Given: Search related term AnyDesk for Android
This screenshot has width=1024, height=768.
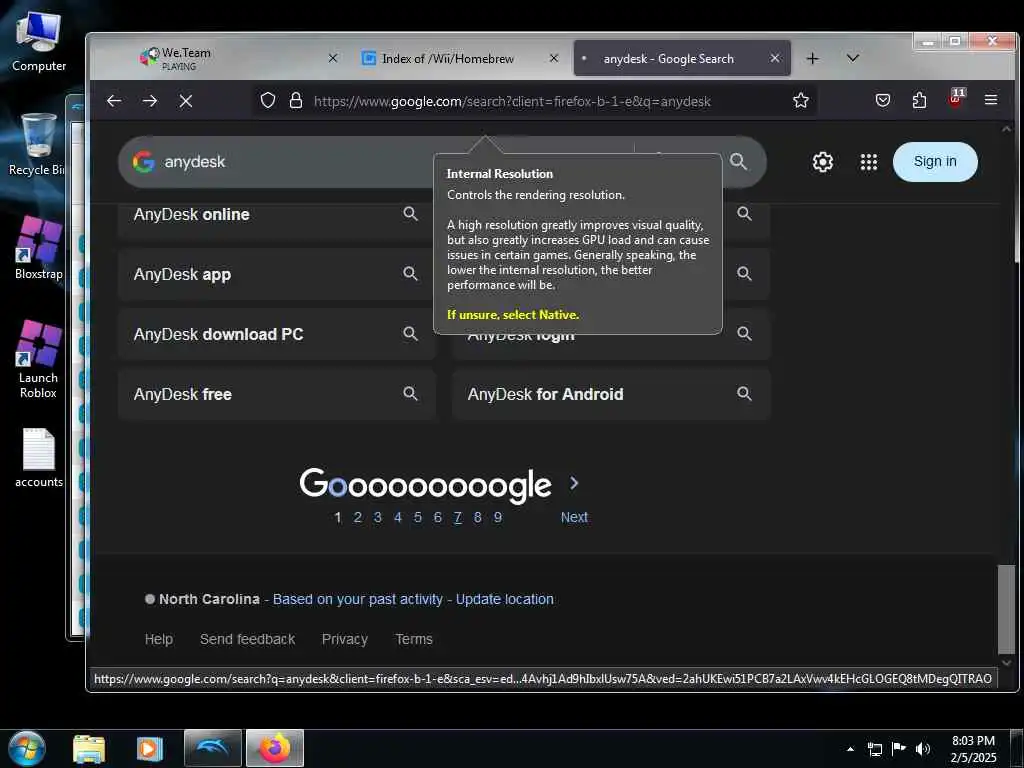Looking at the screenshot, I should 611,394.
